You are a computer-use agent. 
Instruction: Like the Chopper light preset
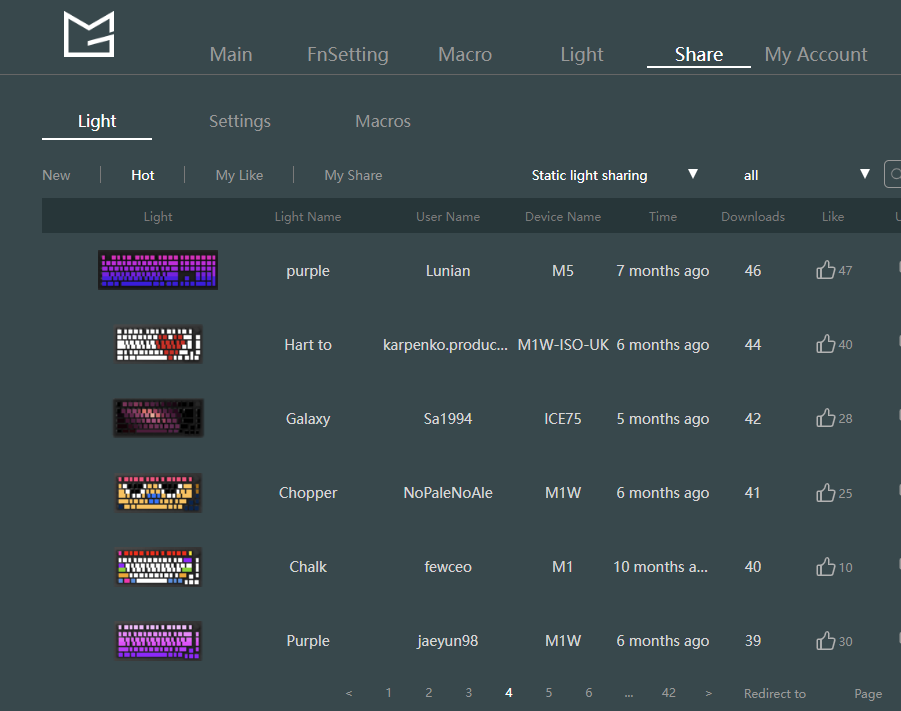[x=826, y=492]
